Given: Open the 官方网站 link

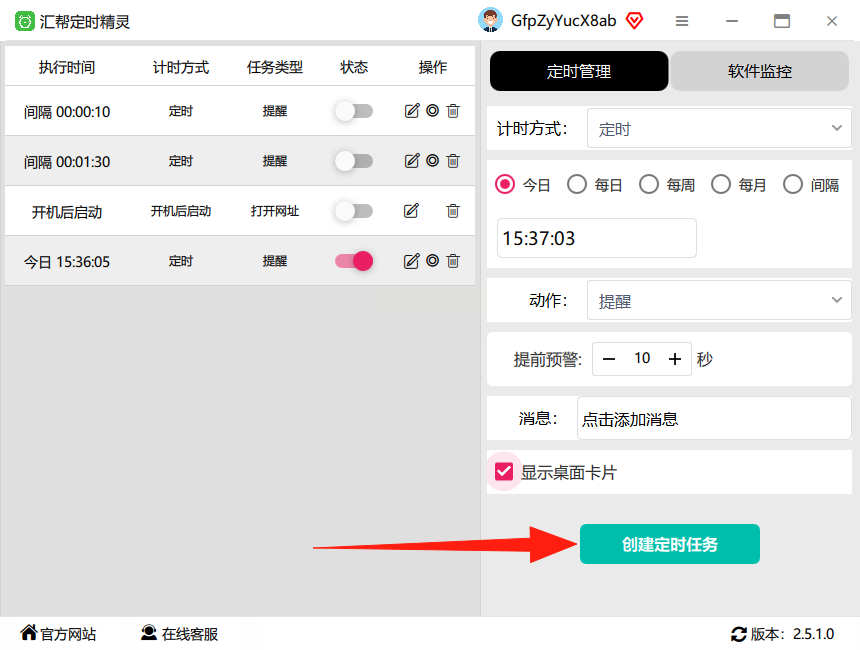Looking at the screenshot, I should click(58, 634).
